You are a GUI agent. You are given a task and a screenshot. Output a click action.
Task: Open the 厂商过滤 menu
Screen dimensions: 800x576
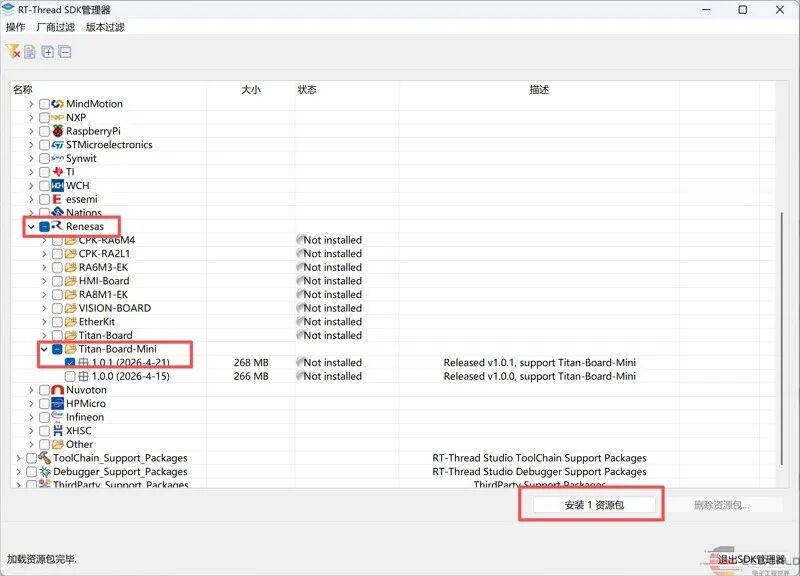point(55,27)
